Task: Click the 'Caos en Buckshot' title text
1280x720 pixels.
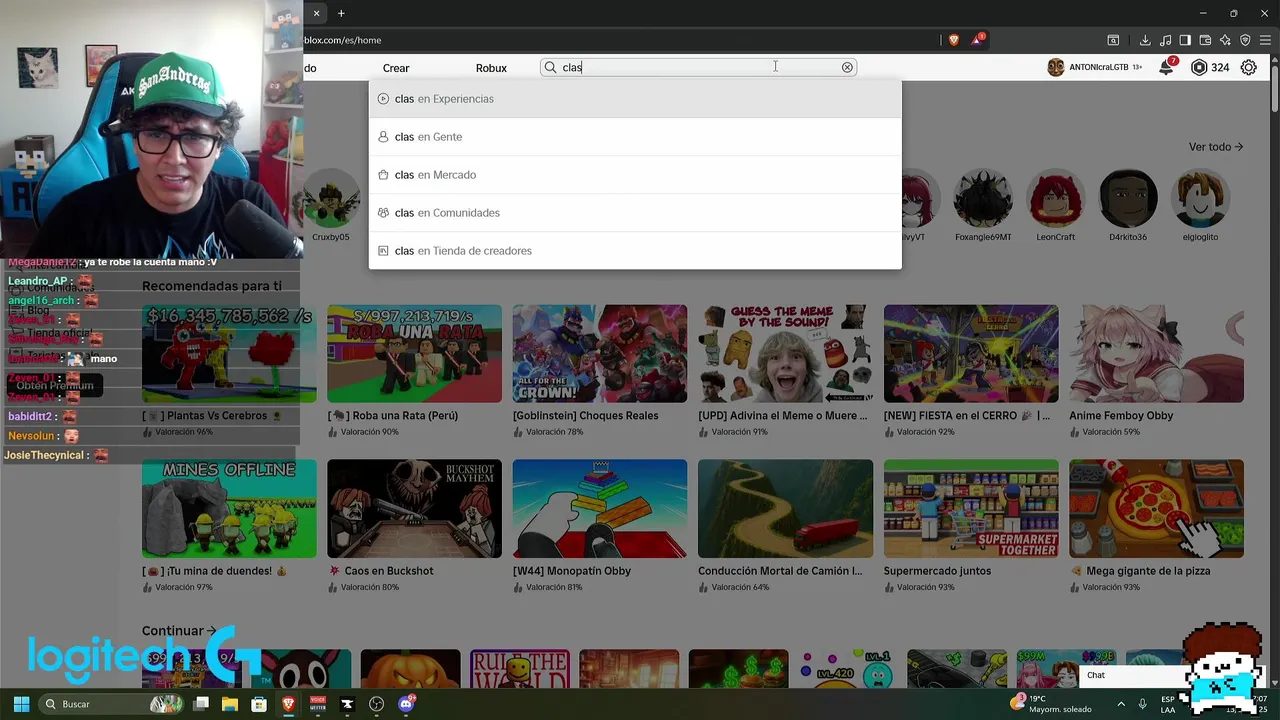Action: click(x=388, y=571)
